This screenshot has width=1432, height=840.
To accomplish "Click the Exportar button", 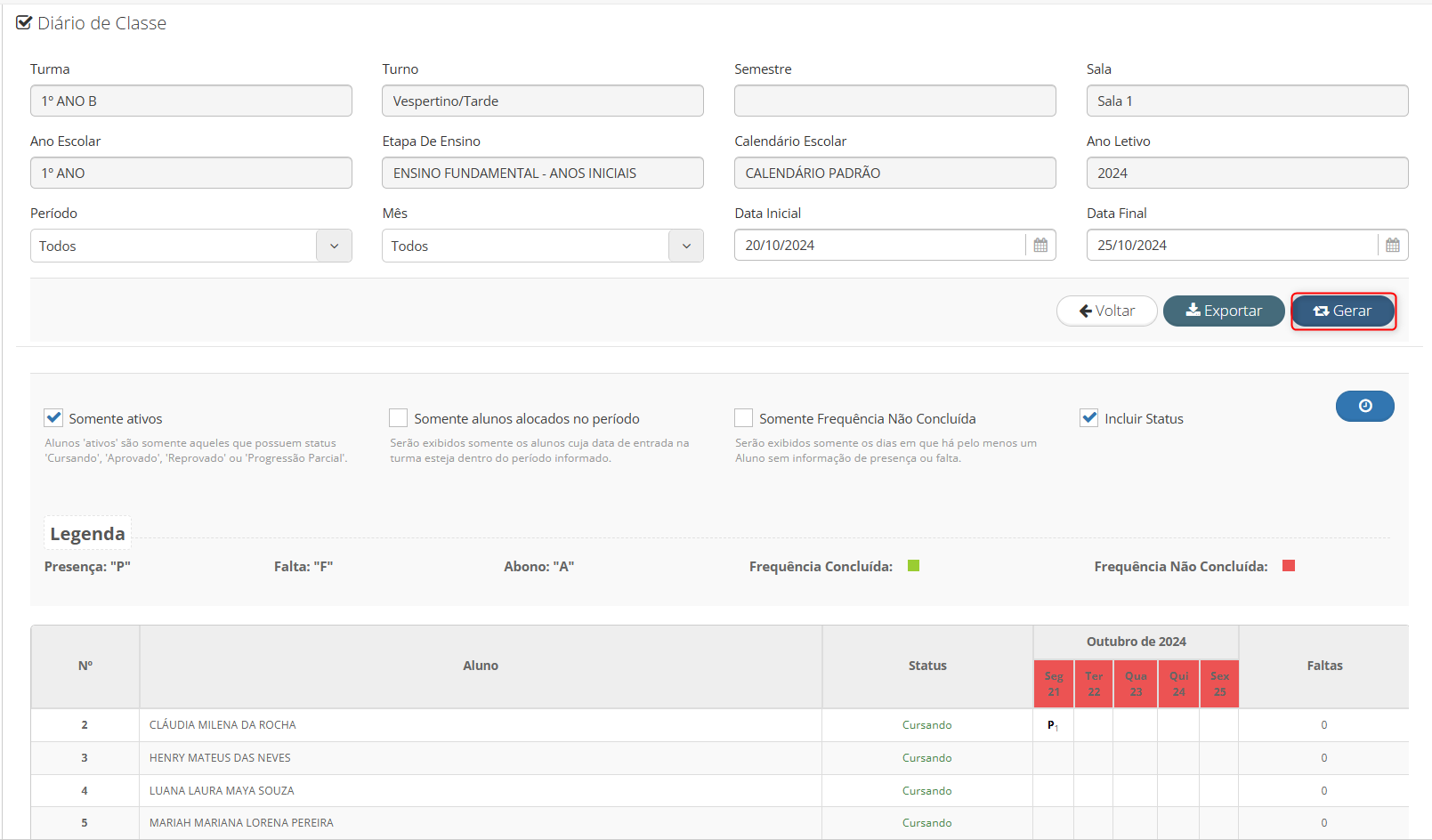I will (1224, 311).
